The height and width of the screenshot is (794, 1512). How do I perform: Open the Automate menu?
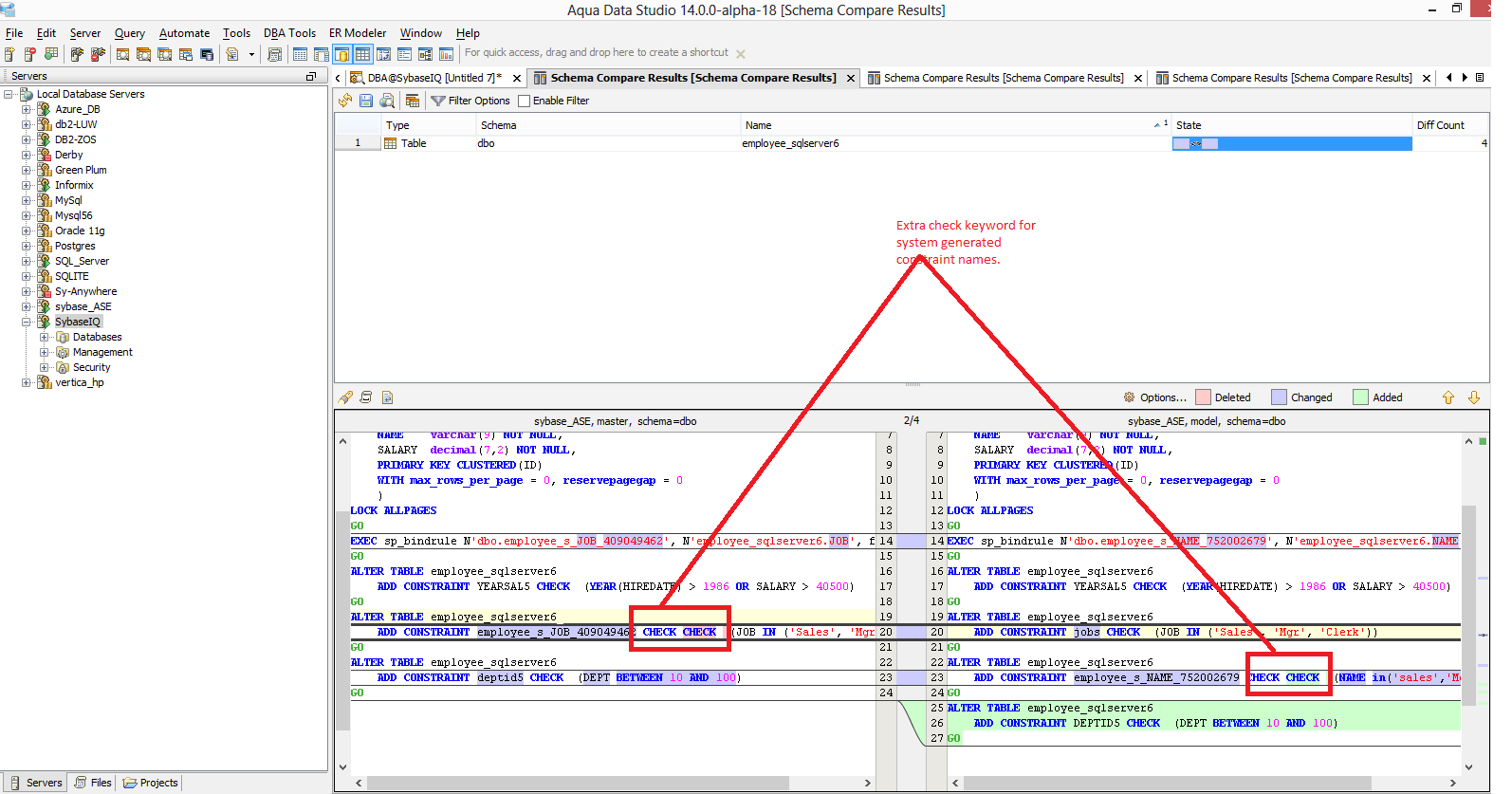184,32
